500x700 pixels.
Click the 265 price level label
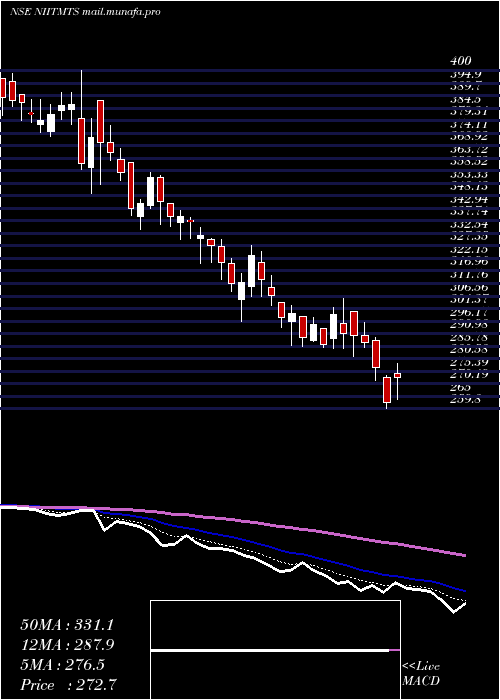[x=460, y=387]
